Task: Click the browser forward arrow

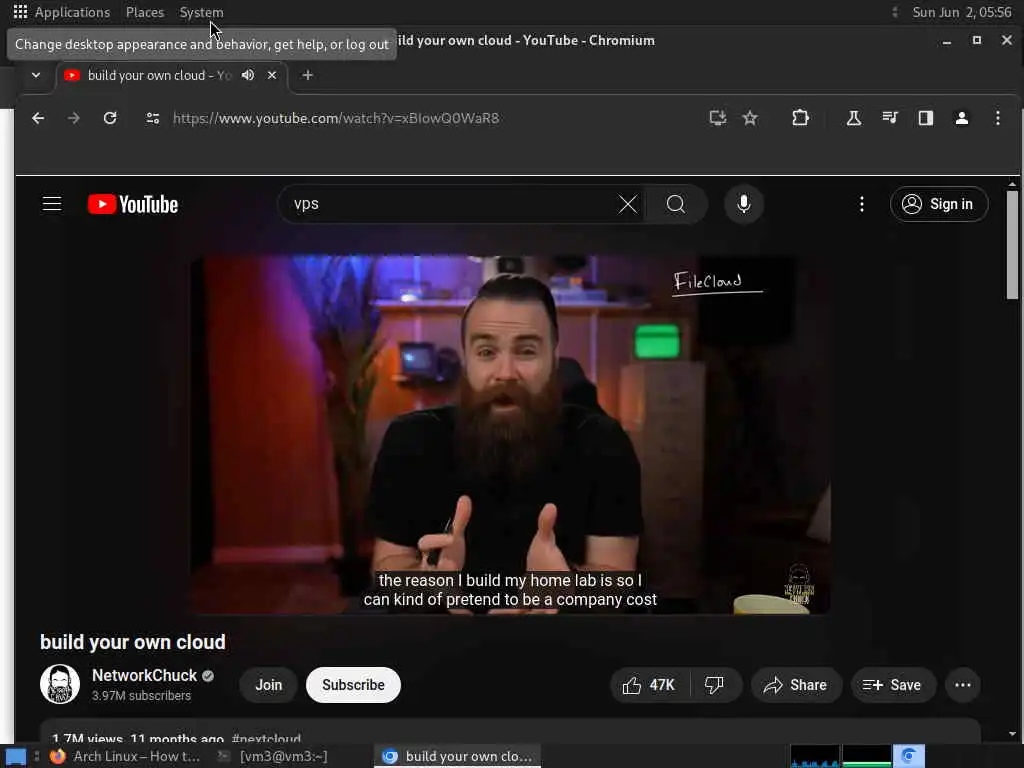Action: click(74, 118)
